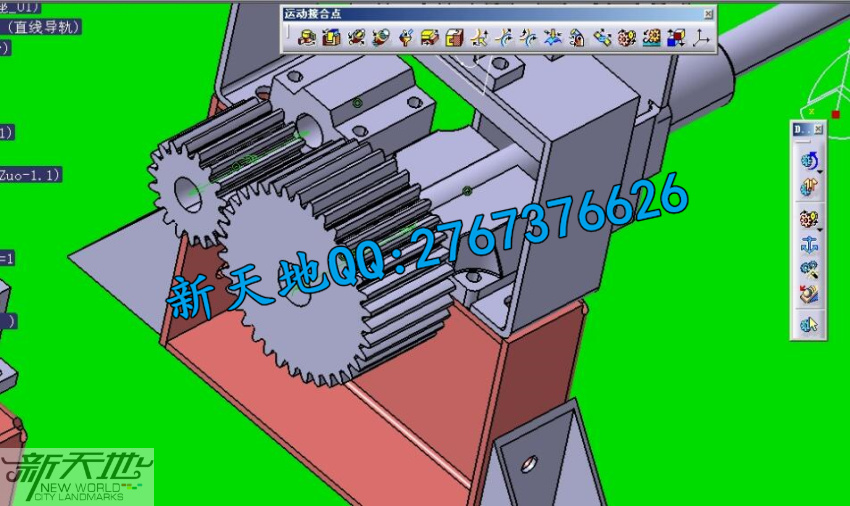Click the red compass anchor square
The image size is (850, 506).
pos(835,114)
